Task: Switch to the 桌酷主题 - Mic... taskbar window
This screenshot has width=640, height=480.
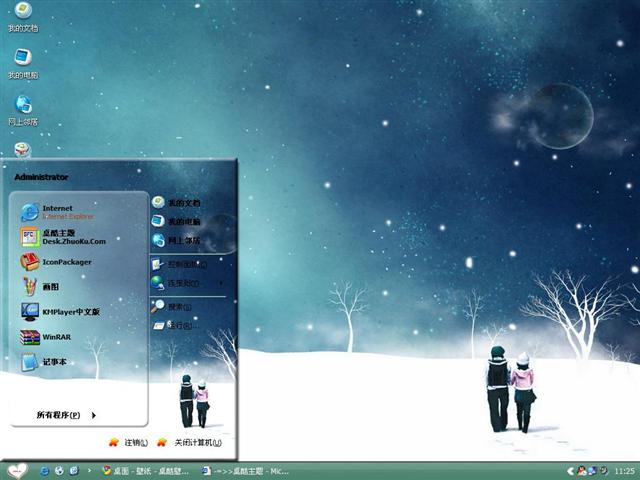Action: pos(246,471)
